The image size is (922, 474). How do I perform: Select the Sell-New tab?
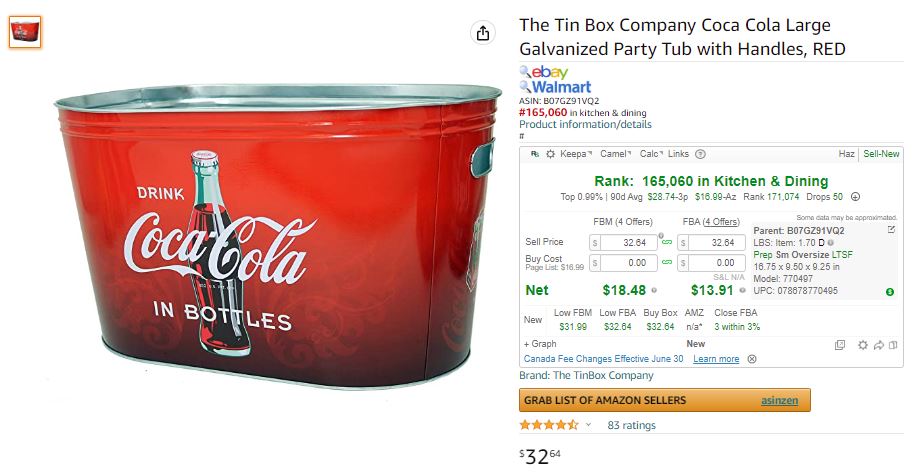pyautogui.click(x=881, y=154)
